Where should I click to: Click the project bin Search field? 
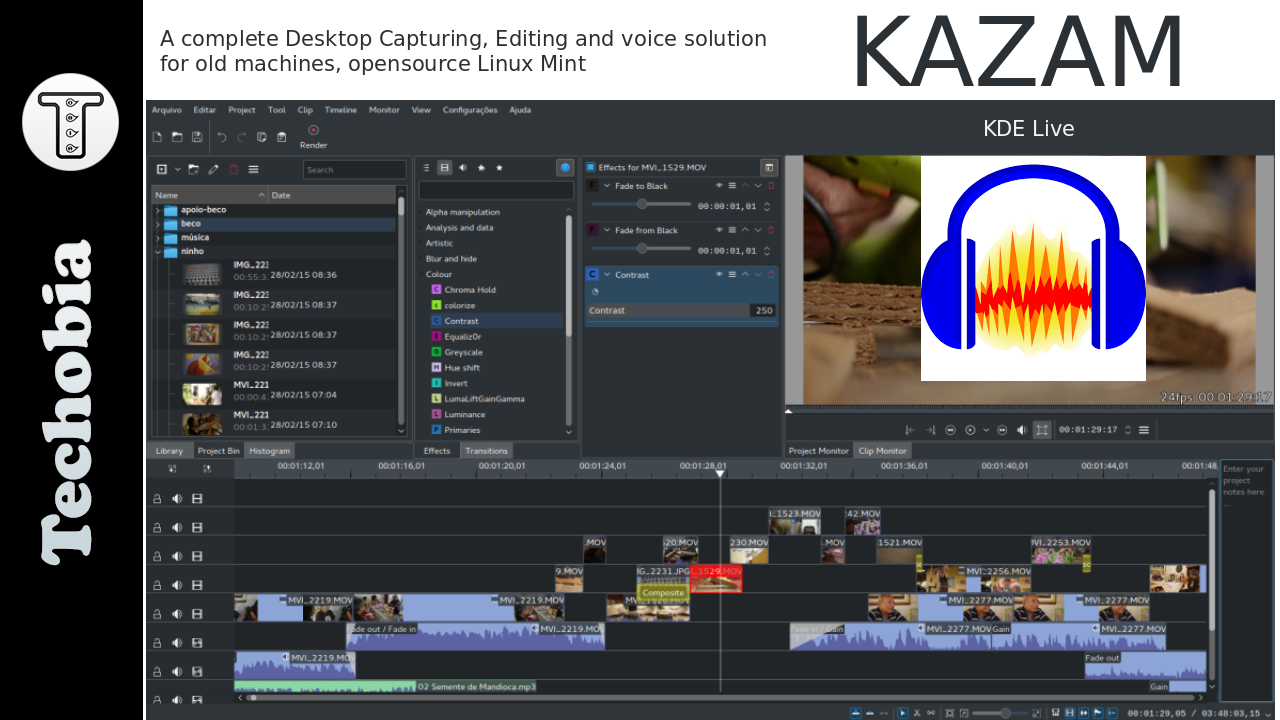coord(354,170)
